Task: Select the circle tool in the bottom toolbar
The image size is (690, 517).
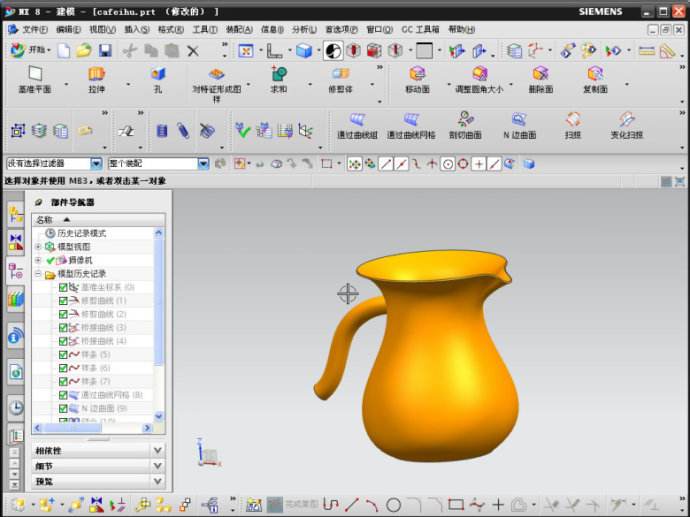Action: tap(393, 505)
